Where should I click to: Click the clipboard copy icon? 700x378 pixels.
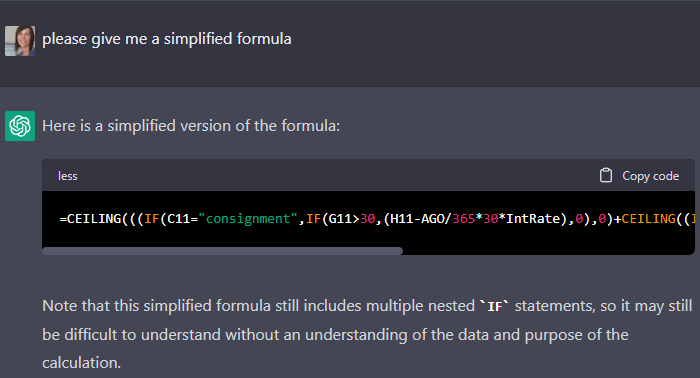pos(606,175)
